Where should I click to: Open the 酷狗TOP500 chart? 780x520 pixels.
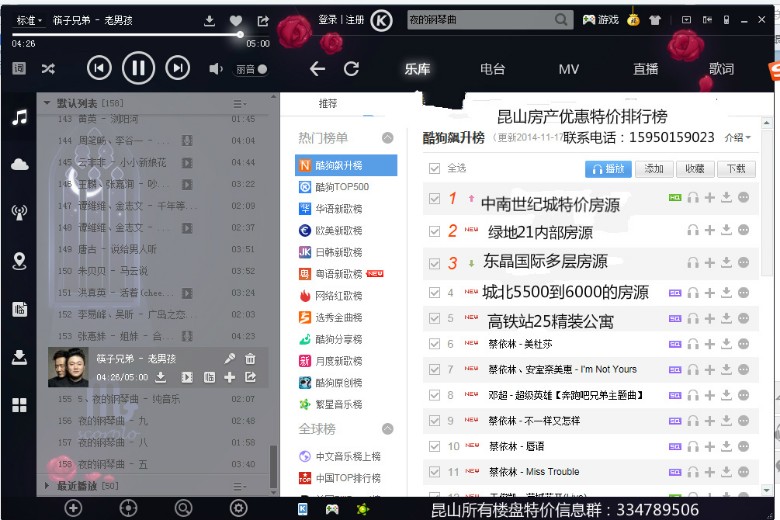pos(346,187)
